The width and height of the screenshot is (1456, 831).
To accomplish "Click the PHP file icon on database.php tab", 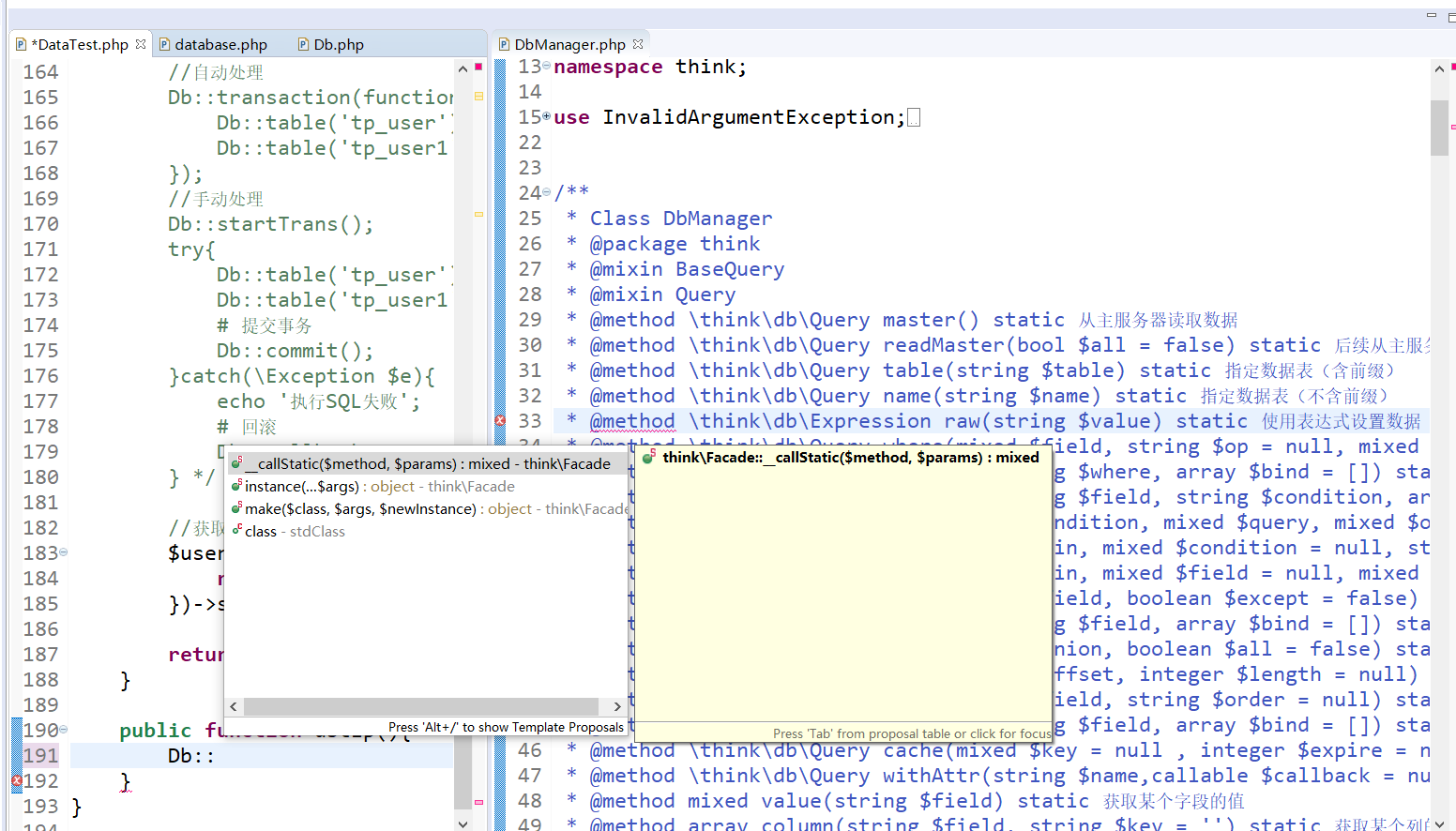I will [x=164, y=44].
